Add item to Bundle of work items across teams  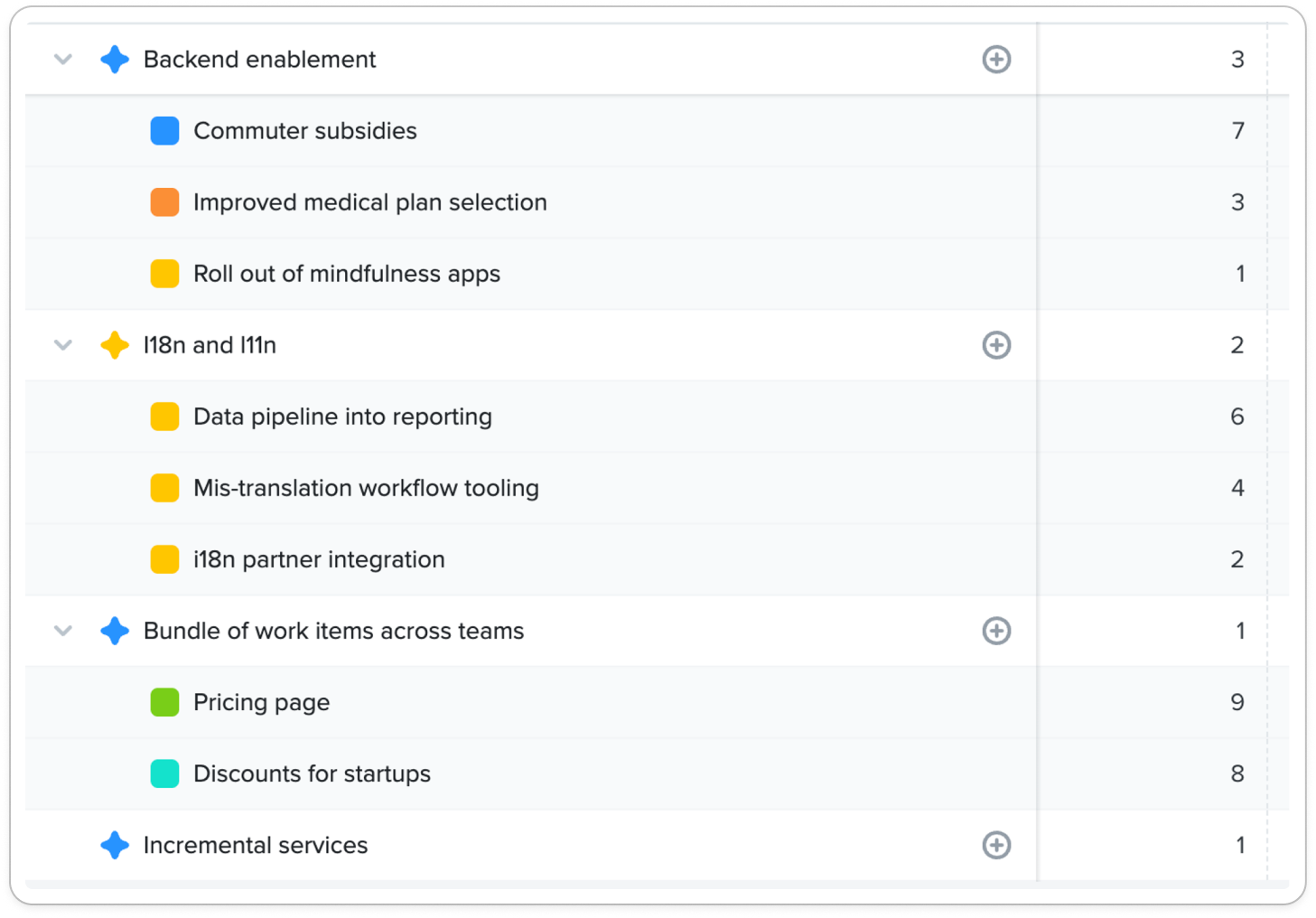(996, 631)
